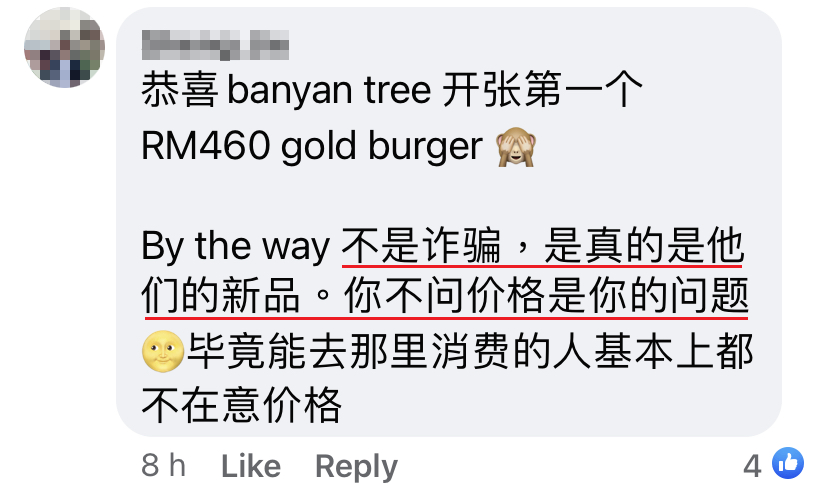
Task: Click the words banyan tree
Action: pos(329,90)
